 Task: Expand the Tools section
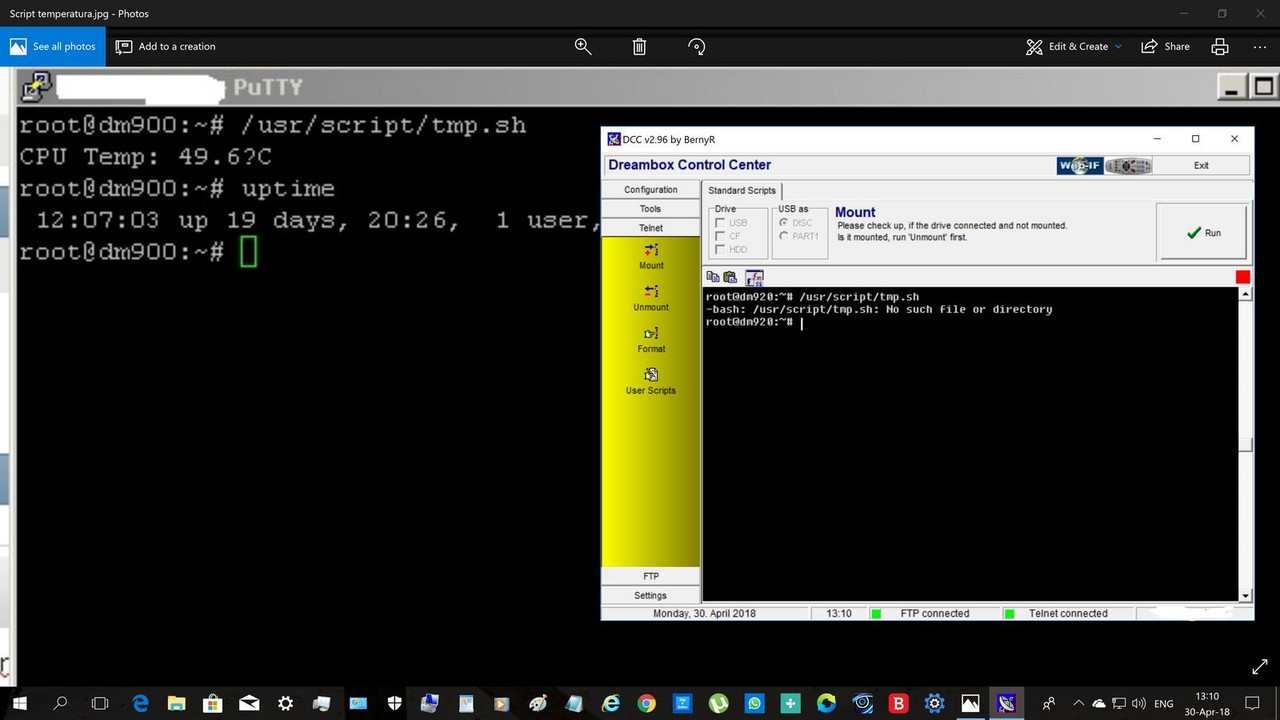650,208
